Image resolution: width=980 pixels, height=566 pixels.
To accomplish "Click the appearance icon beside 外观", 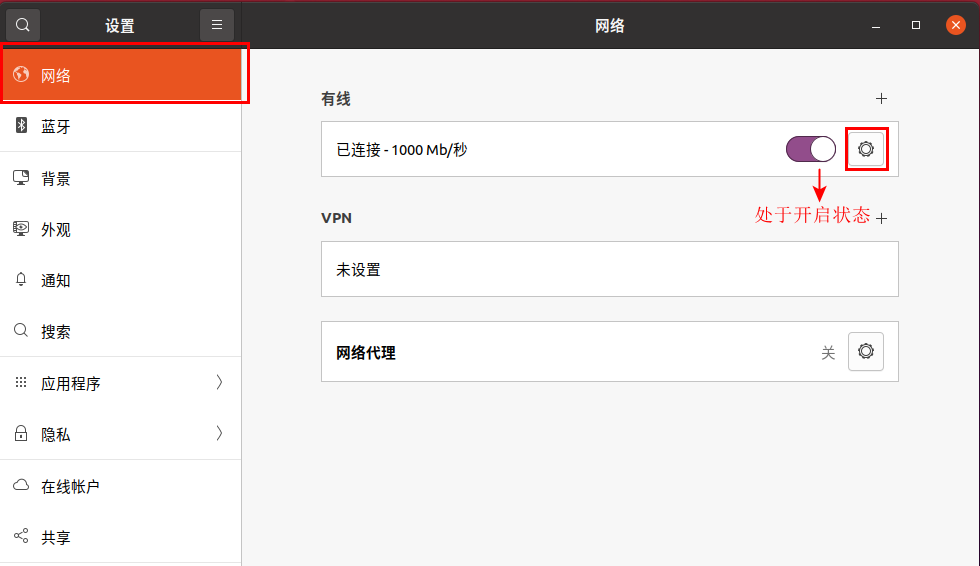I will coord(21,229).
